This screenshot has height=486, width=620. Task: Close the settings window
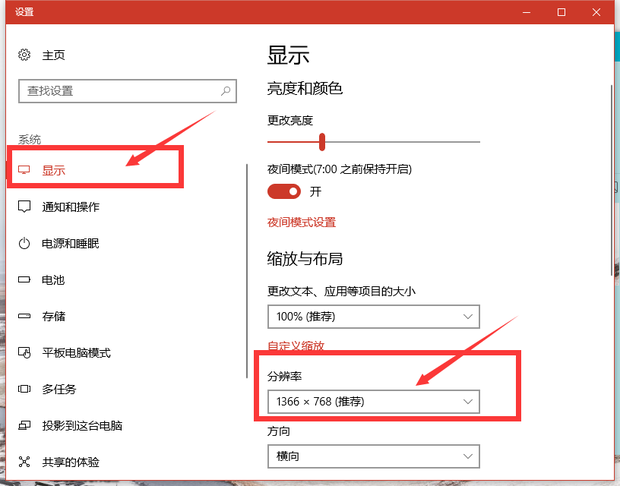tap(596, 12)
